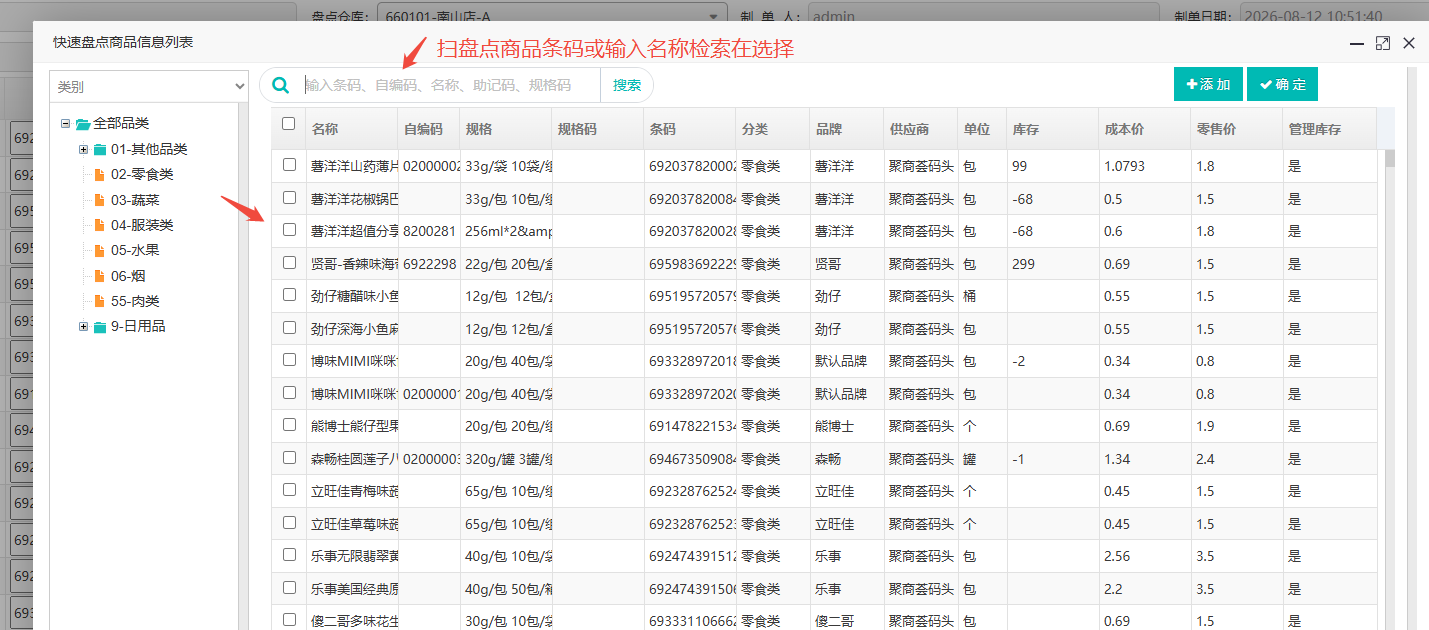Viewport: 1429px width, 630px height.
Task: Click the table vertical scrollbar thumb
Action: click(x=1390, y=158)
